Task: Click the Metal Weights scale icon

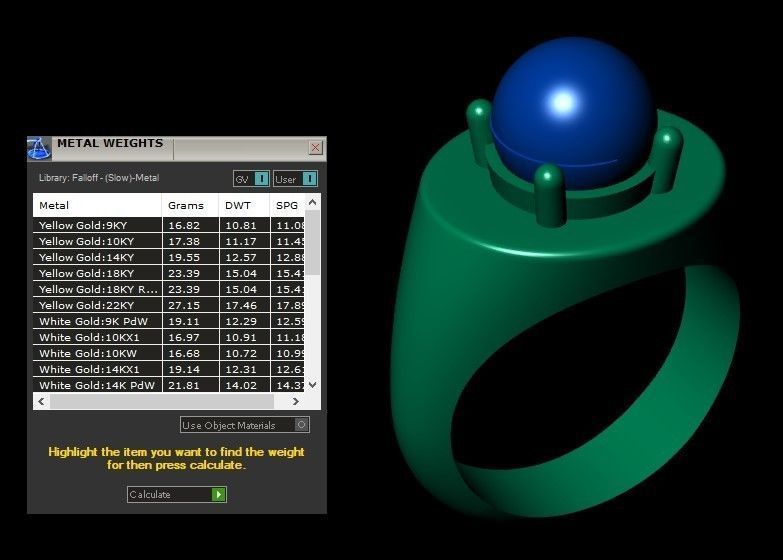Action: pyautogui.click(x=39, y=148)
